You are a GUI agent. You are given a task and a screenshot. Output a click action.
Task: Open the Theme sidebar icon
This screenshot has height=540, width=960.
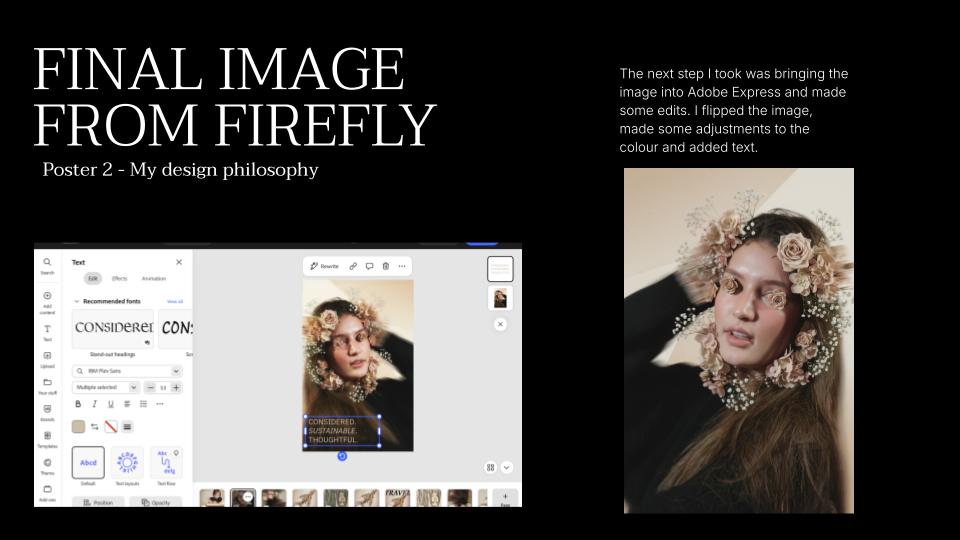tap(47, 467)
